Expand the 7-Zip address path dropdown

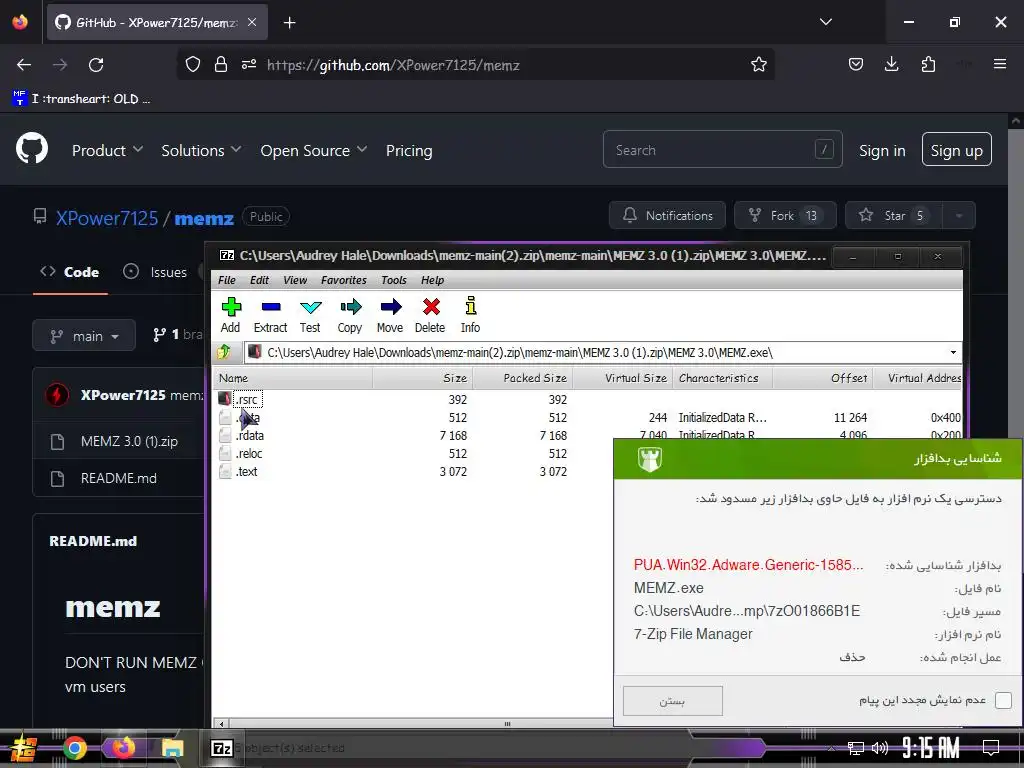(953, 353)
